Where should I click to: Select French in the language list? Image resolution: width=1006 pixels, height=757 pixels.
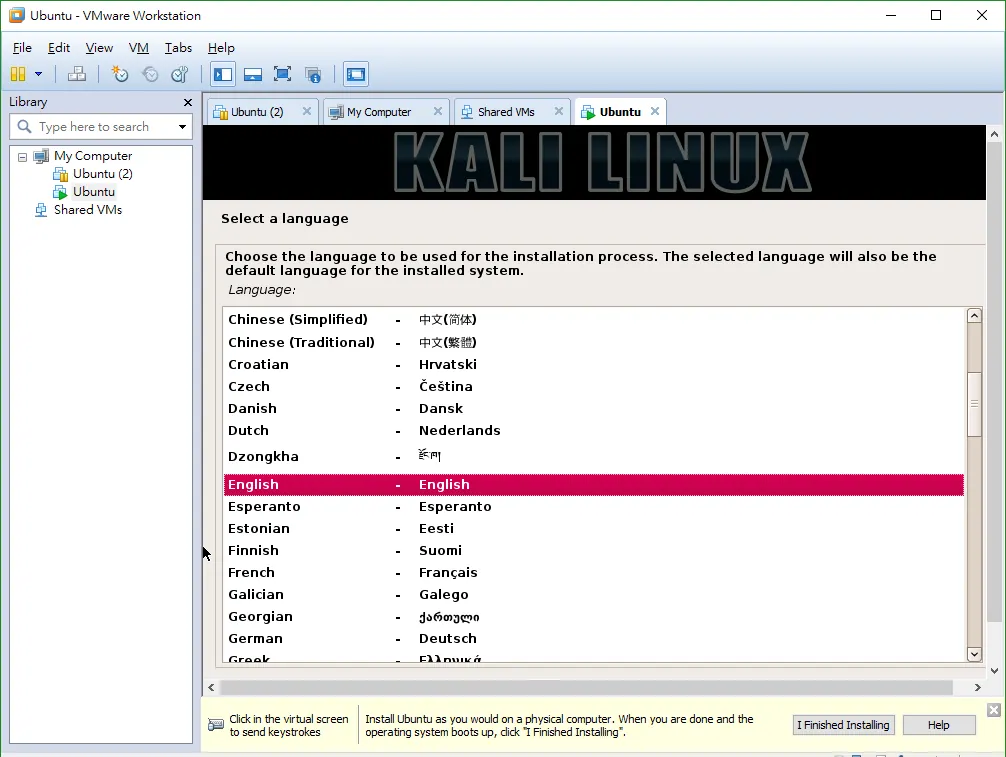click(x=593, y=572)
